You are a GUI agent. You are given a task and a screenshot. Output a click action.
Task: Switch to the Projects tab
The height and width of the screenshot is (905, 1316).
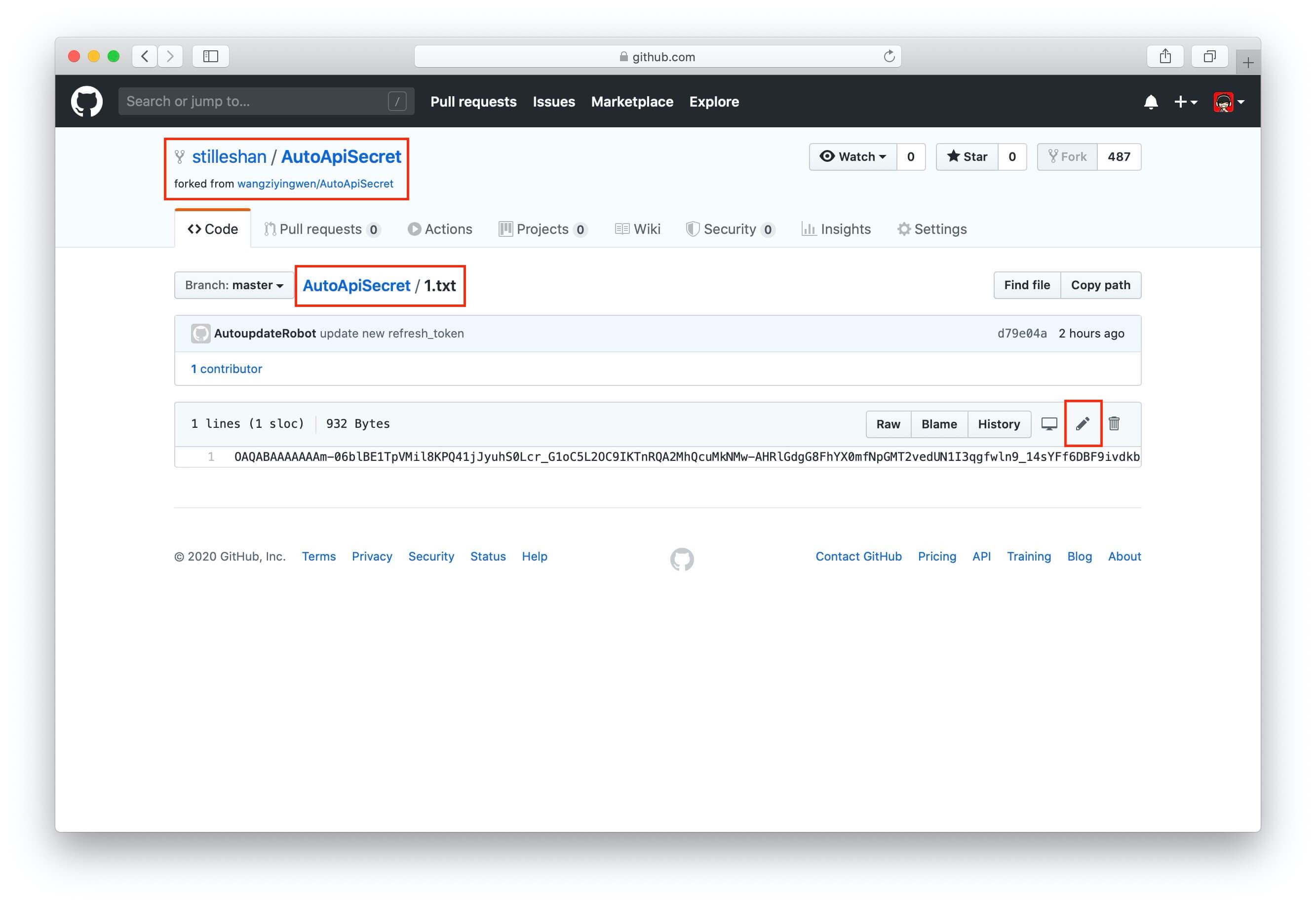pyautogui.click(x=543, y=229)
